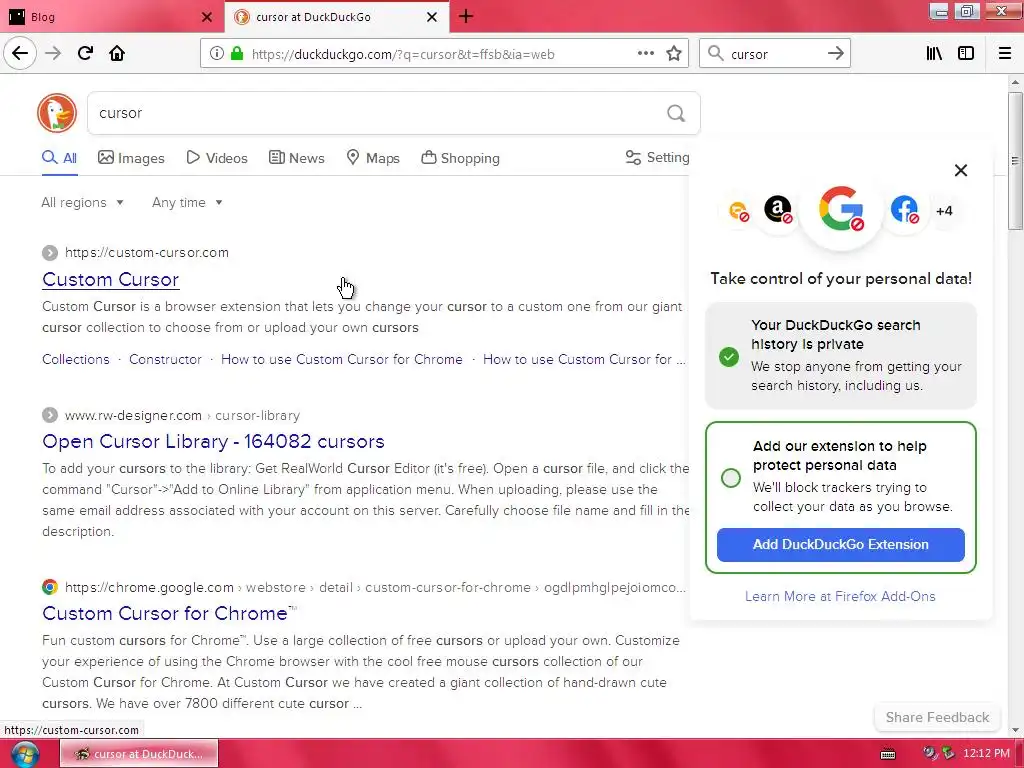This screenshot has width=1024, height=768.
Task: Expand the Any time filter
Action: coord(187,202)
